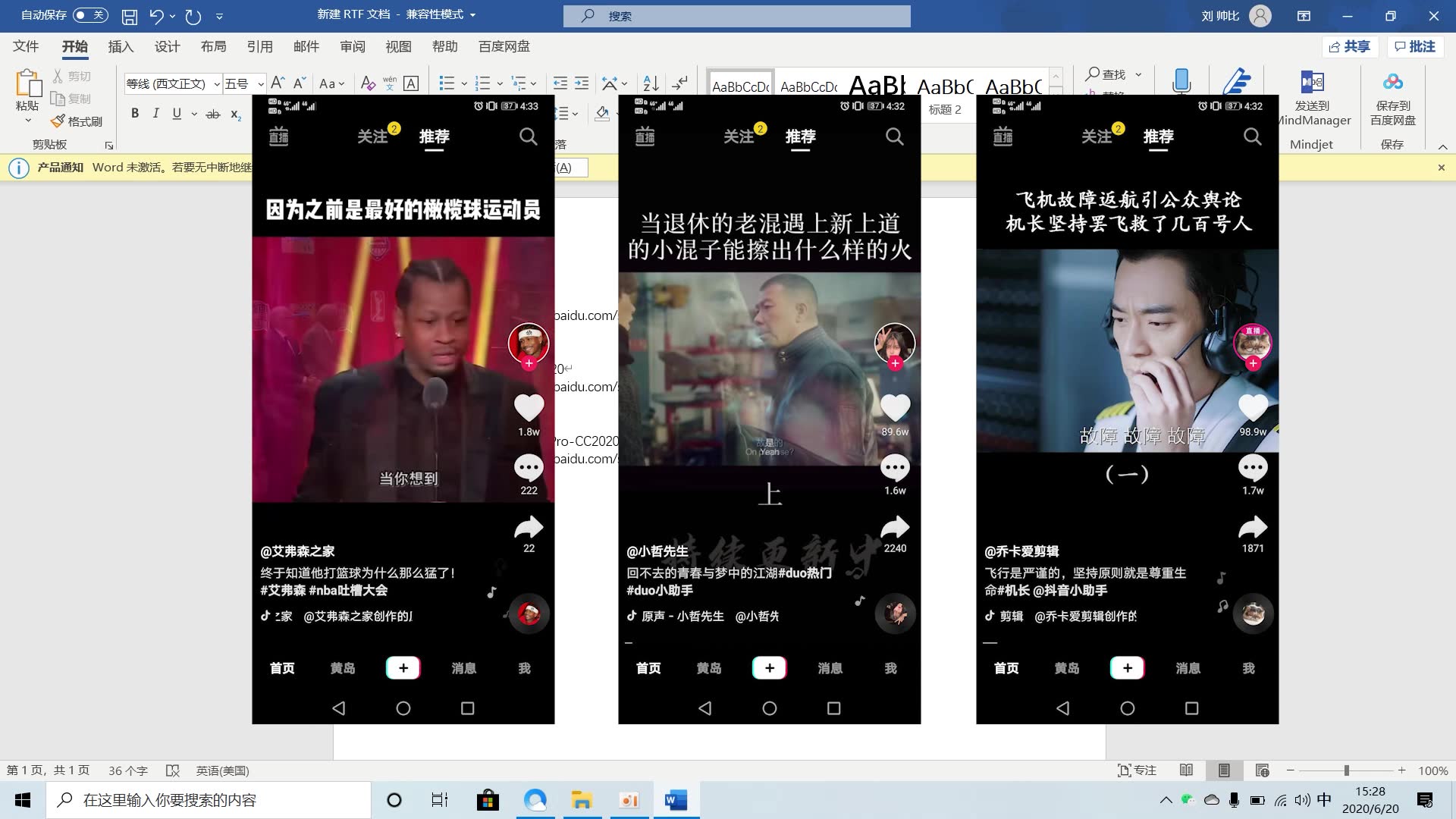Screen dimensions: 1456x819
Task: Toggle italic formatting
Action: point(155,114)
